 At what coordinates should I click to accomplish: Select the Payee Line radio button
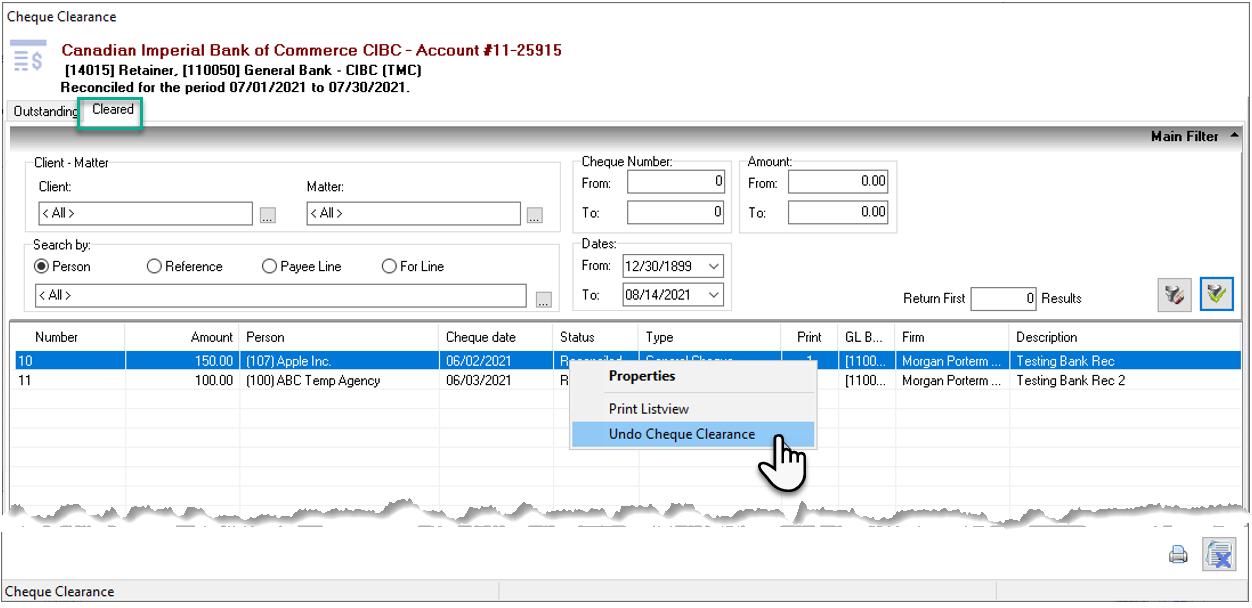coord(301,267)
